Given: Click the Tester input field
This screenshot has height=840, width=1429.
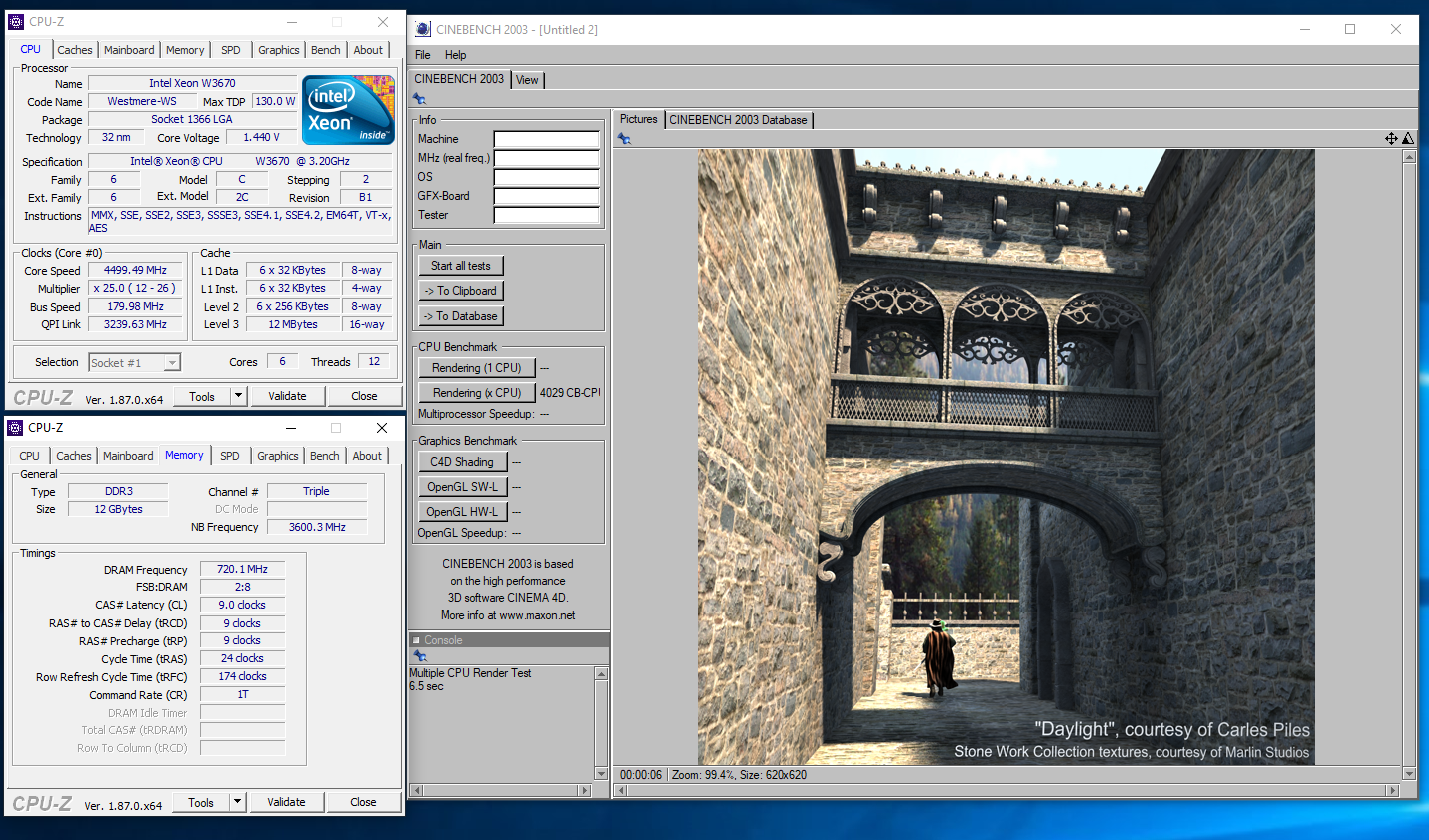Looking at the screenshot, I should pos(546,215).
